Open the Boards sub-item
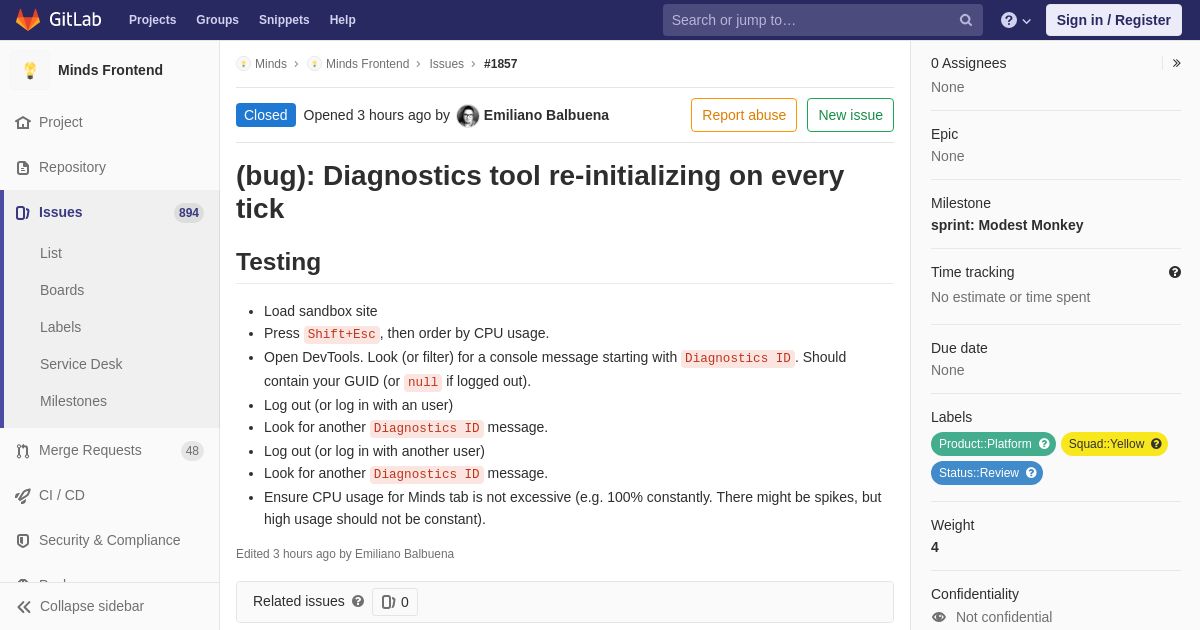This screenshot has height=630, width=1200. (62, 290)
